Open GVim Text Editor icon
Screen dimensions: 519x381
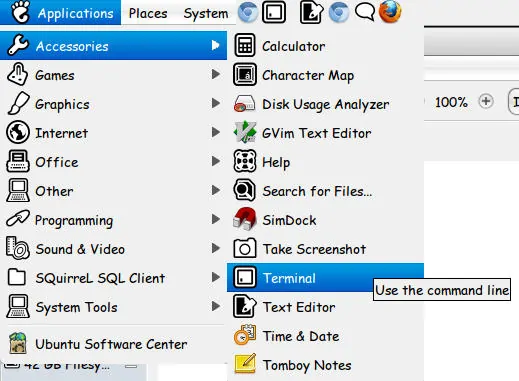(245, 132)
